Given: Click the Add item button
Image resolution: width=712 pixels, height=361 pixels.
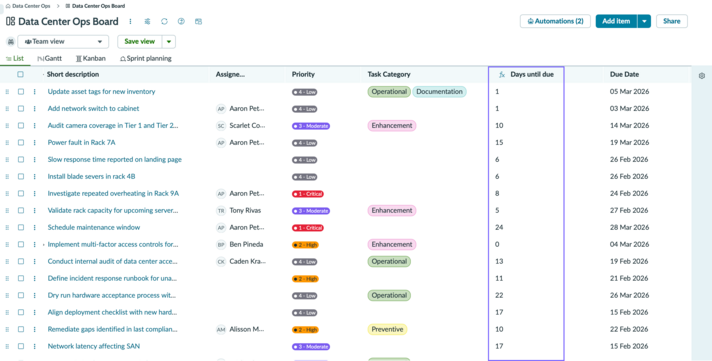Looking at the screenshot, I should click(x=616, y=21).
